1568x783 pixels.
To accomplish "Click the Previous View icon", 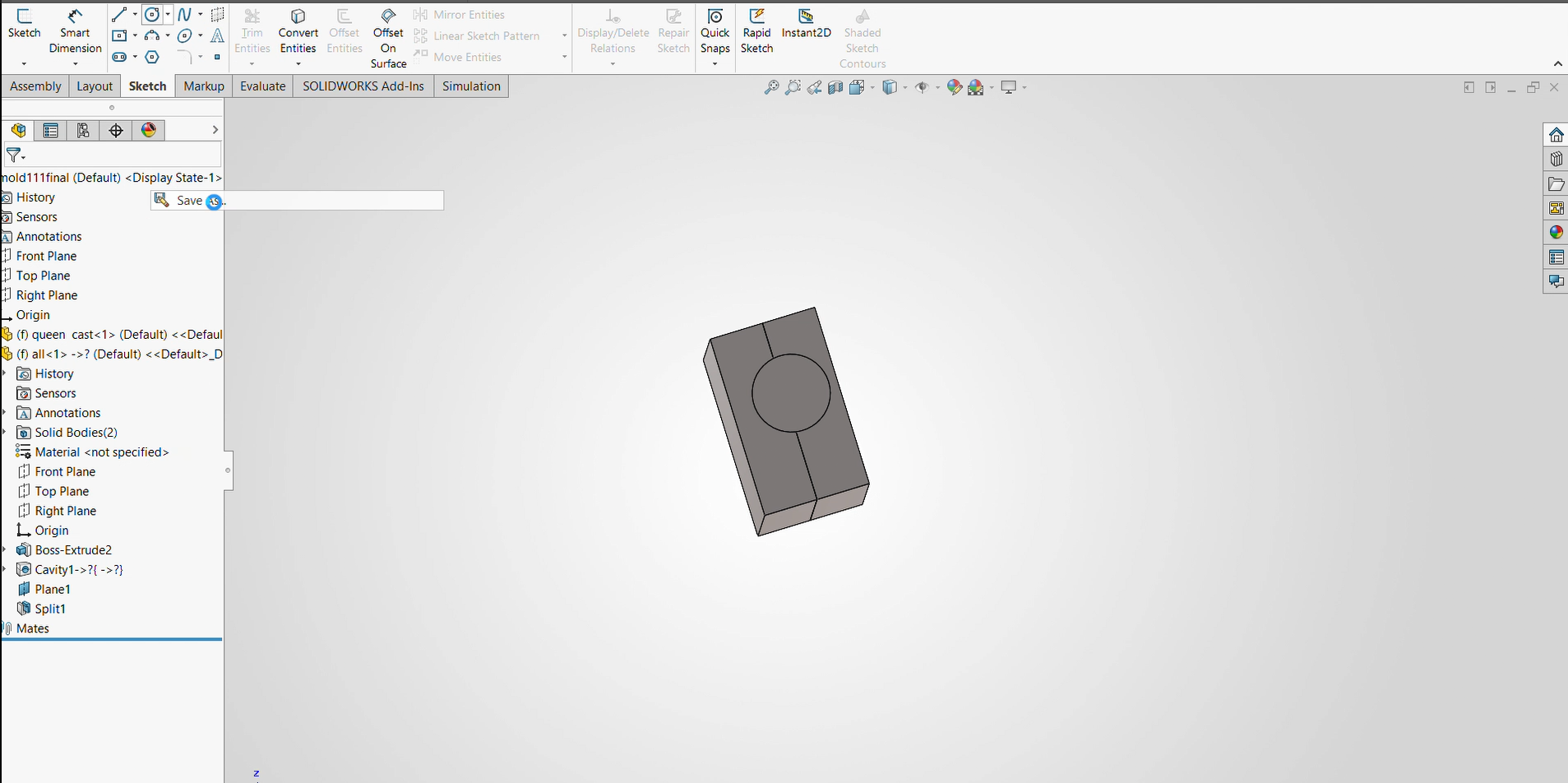I will (x=814, y=87).
